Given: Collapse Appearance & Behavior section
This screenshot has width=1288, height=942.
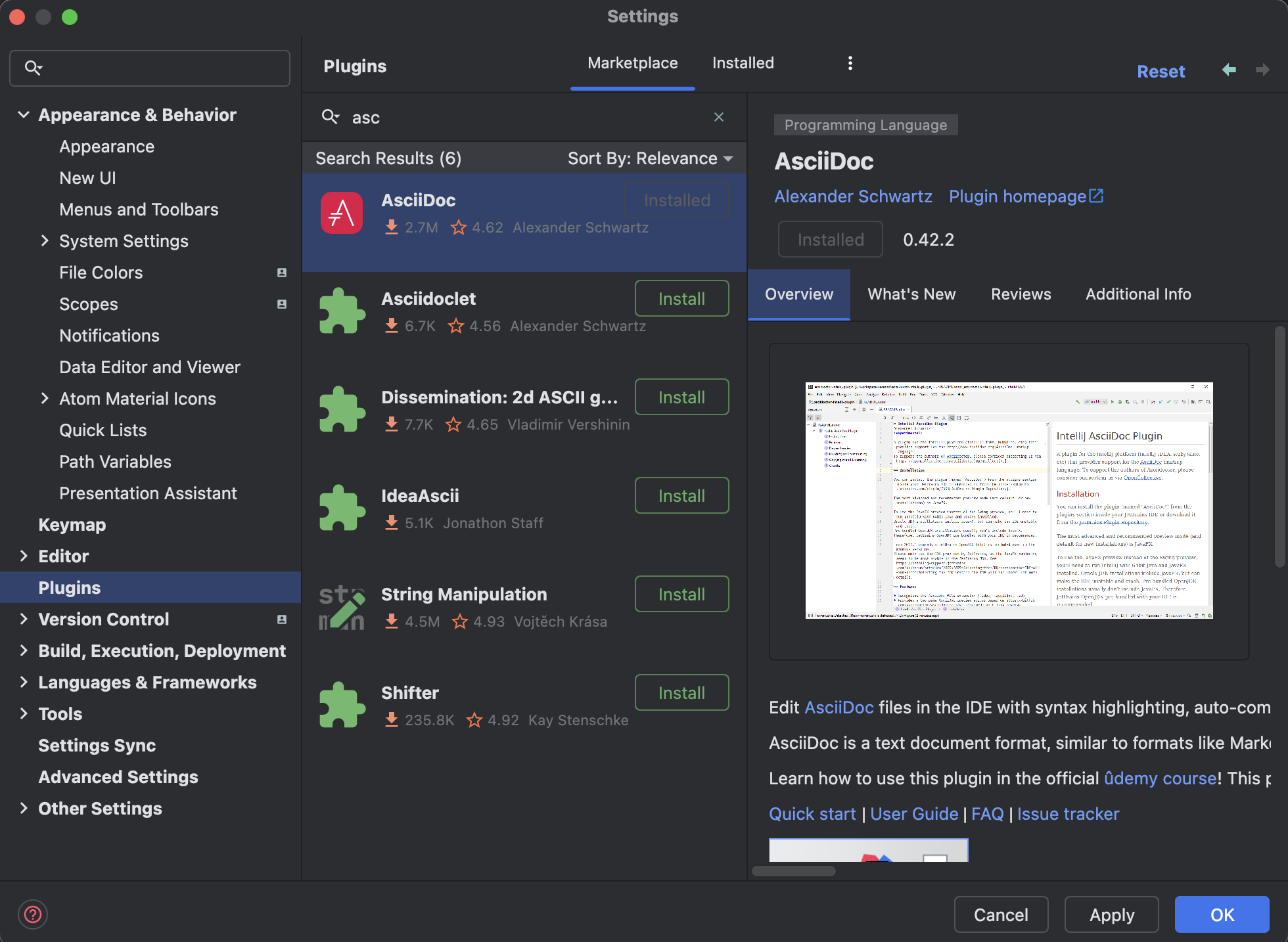Looking at the screenshot, I should pyautogui.click(x=24, y=115).
